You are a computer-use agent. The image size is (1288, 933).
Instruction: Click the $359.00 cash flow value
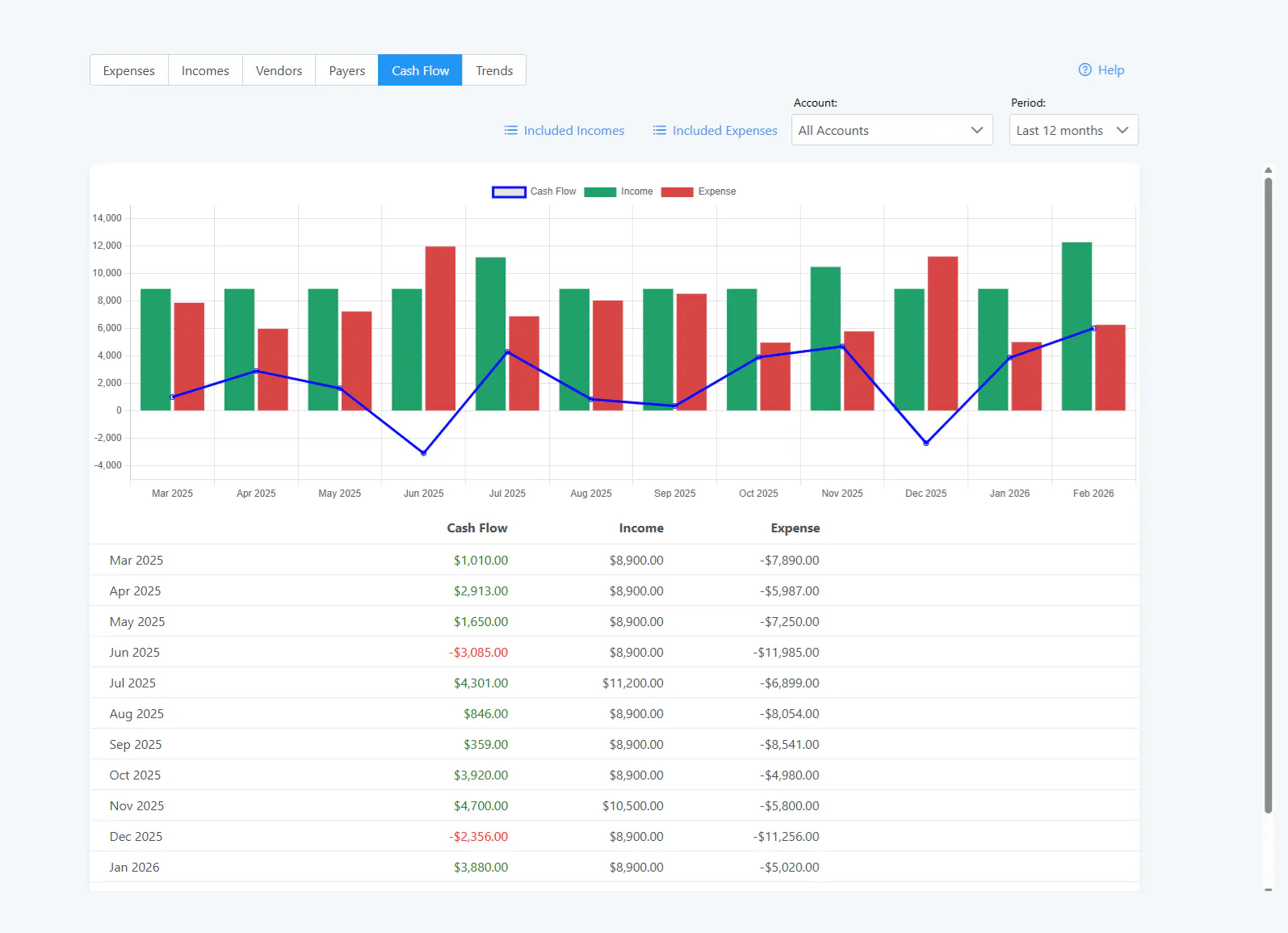click(x=486, y=744)
